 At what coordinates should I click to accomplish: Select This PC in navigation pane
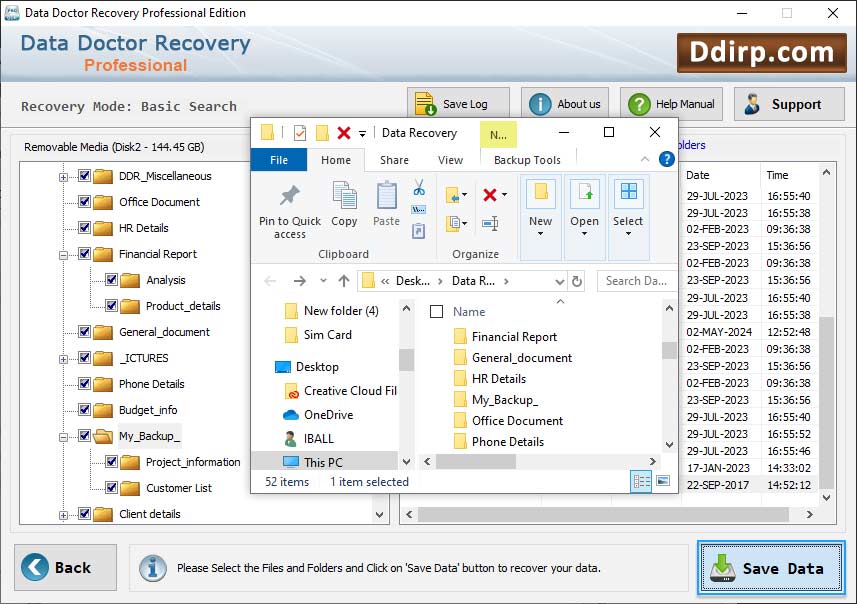322,462
